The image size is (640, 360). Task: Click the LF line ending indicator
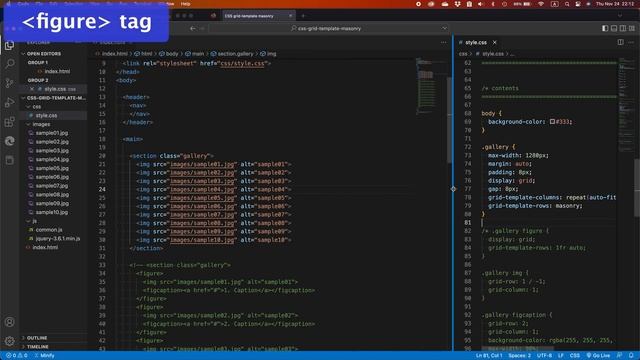561,356
